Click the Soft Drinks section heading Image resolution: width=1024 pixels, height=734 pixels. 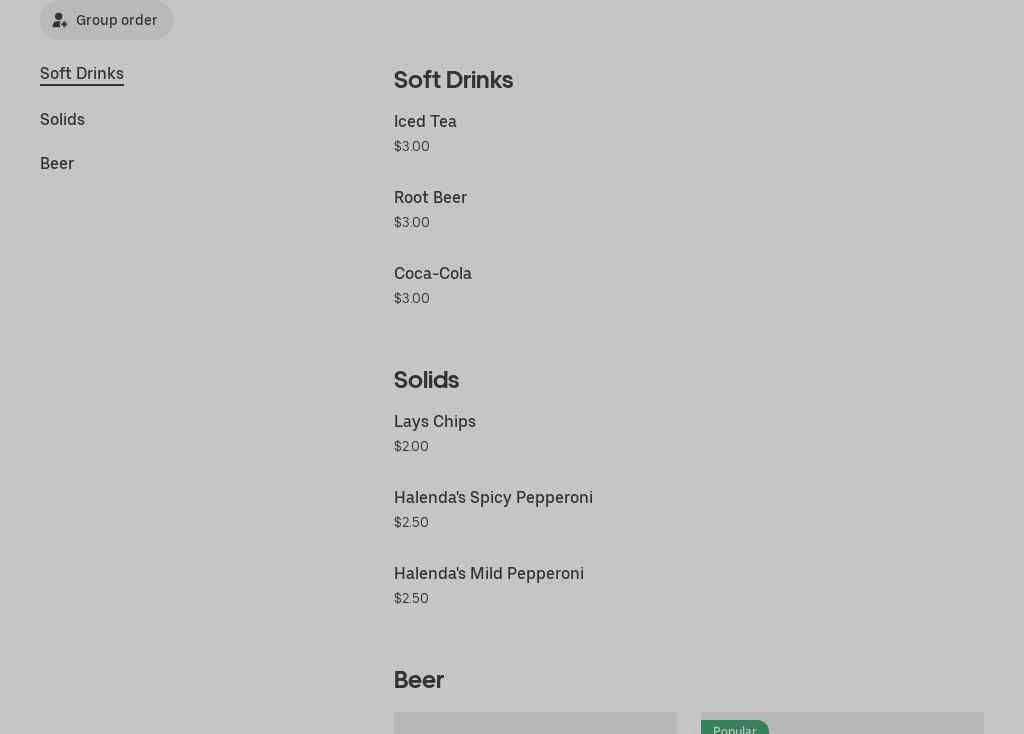[453, 80]
